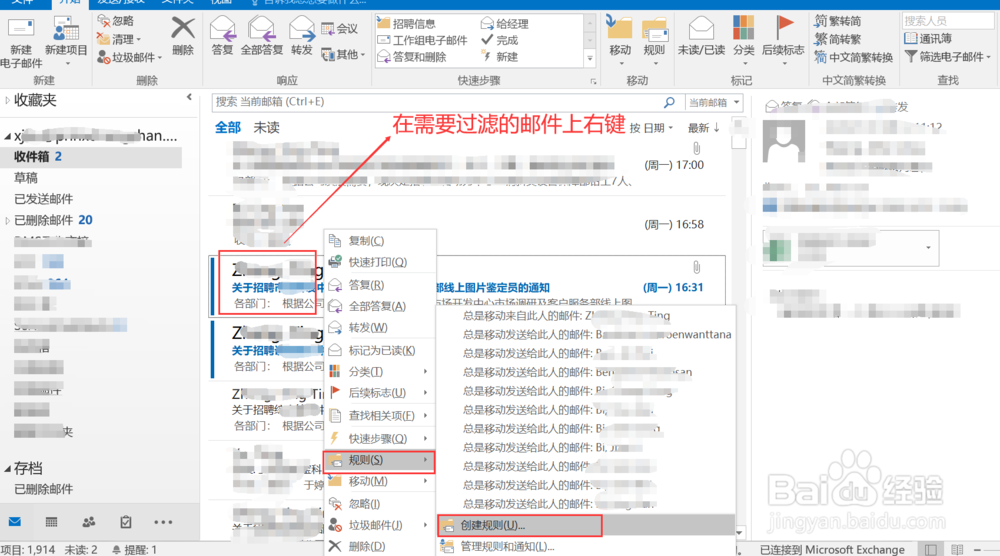Collapse the folder pane arrow
Screen dimensions: 1000x556
tap(189, 97)
